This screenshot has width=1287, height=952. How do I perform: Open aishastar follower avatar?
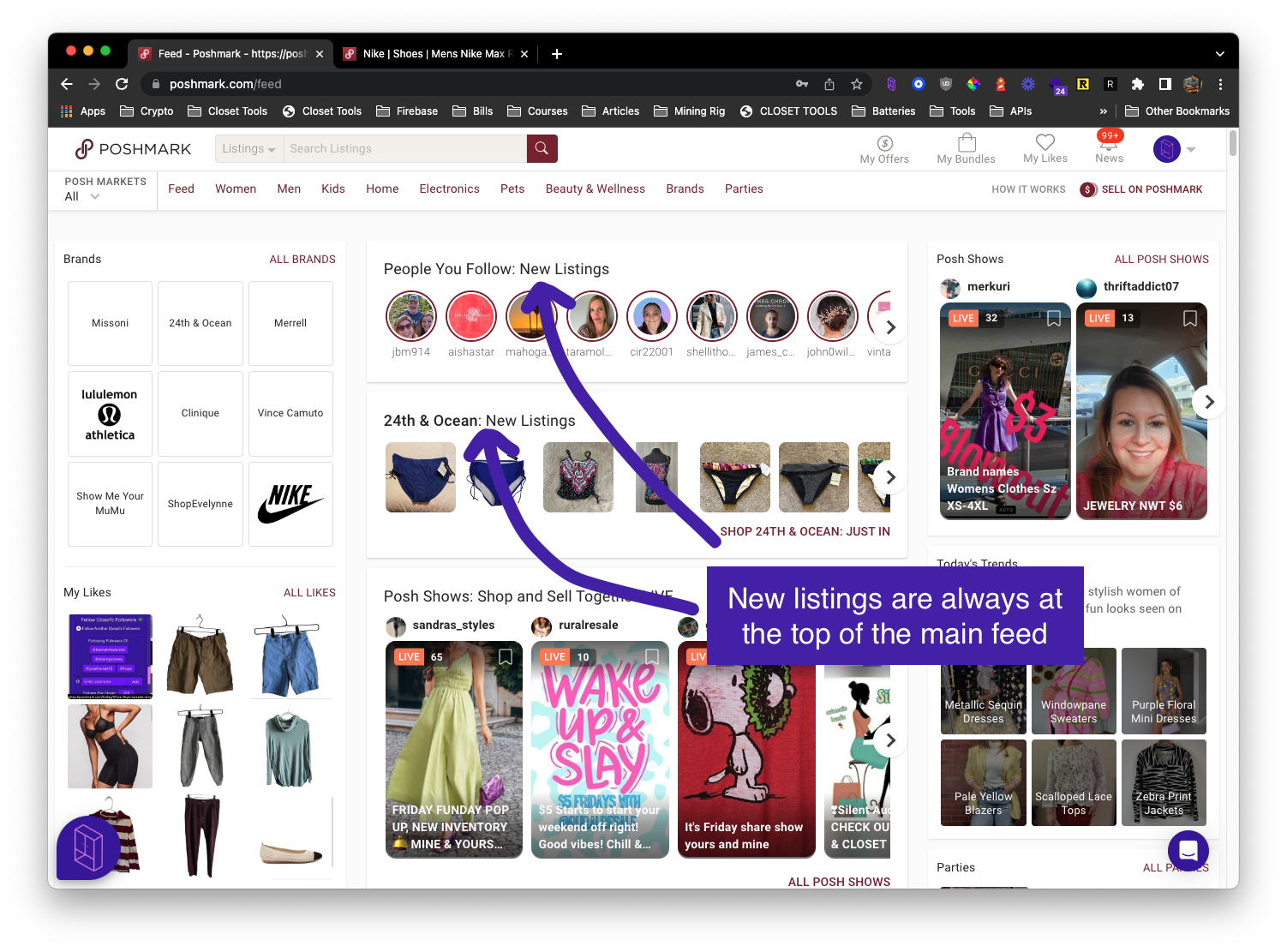point(471,316)
